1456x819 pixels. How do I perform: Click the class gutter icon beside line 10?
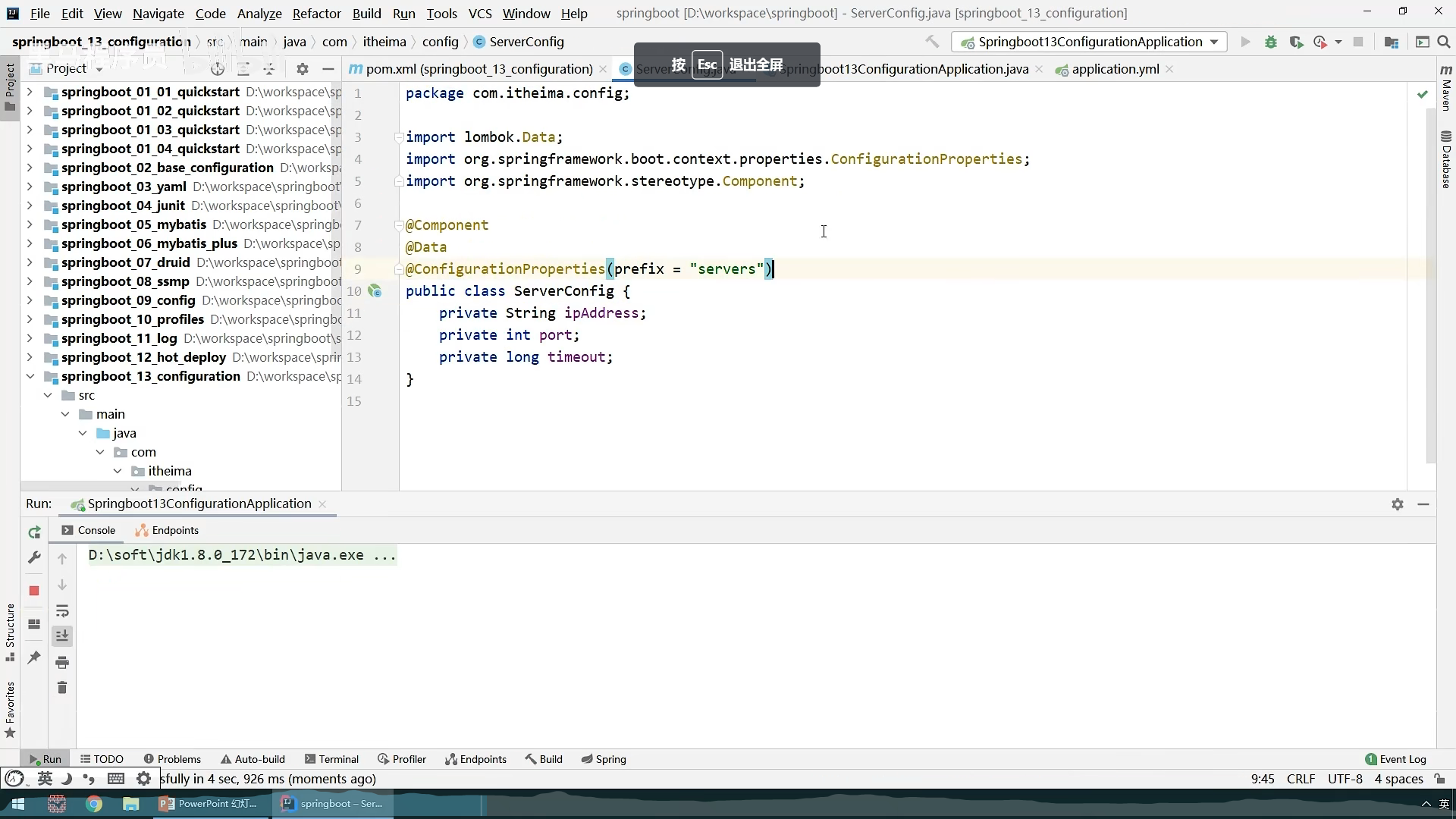coord(375,291)
